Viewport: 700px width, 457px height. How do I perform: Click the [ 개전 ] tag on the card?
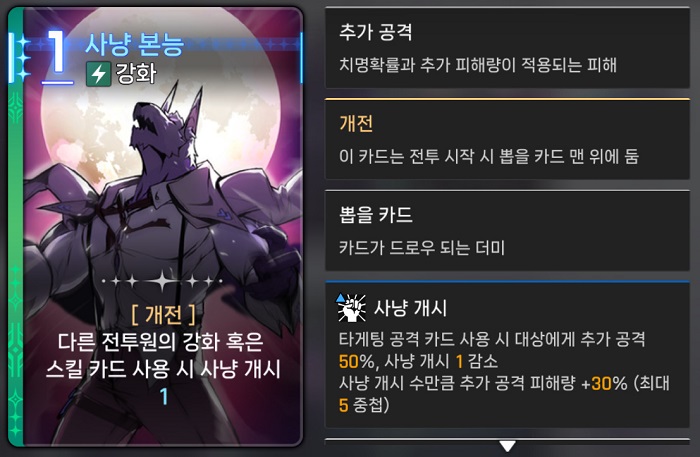click(x=163, y=315)
